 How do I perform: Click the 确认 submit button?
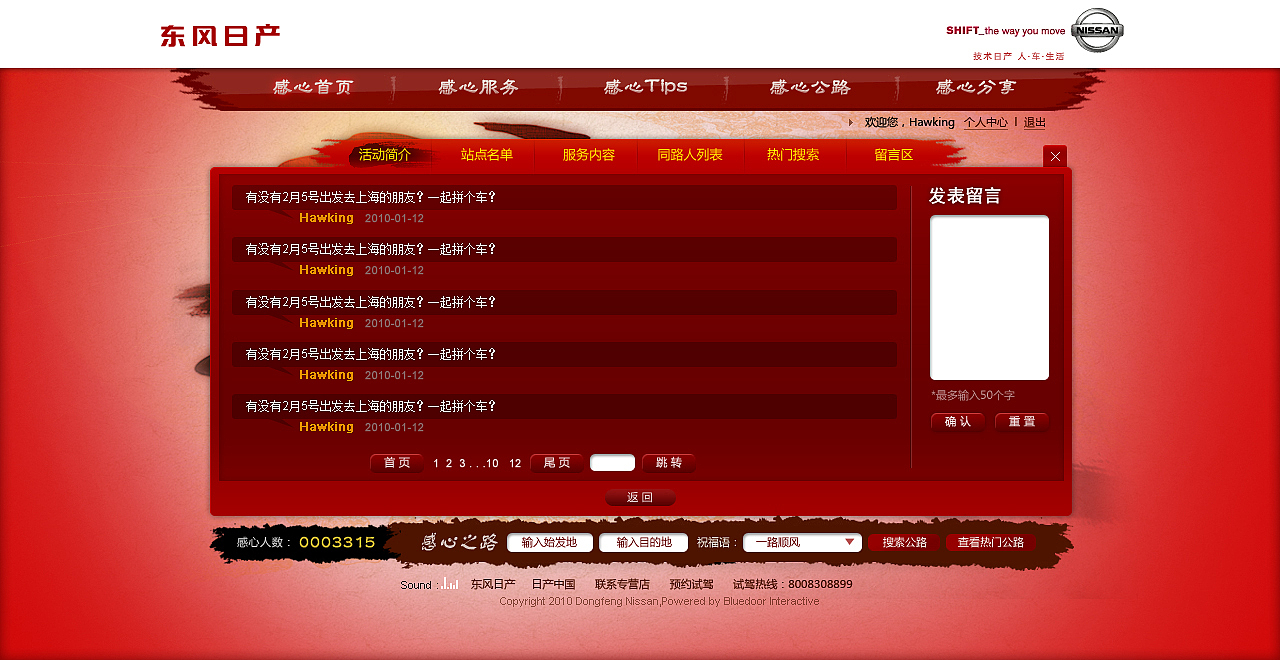[958, 421]
